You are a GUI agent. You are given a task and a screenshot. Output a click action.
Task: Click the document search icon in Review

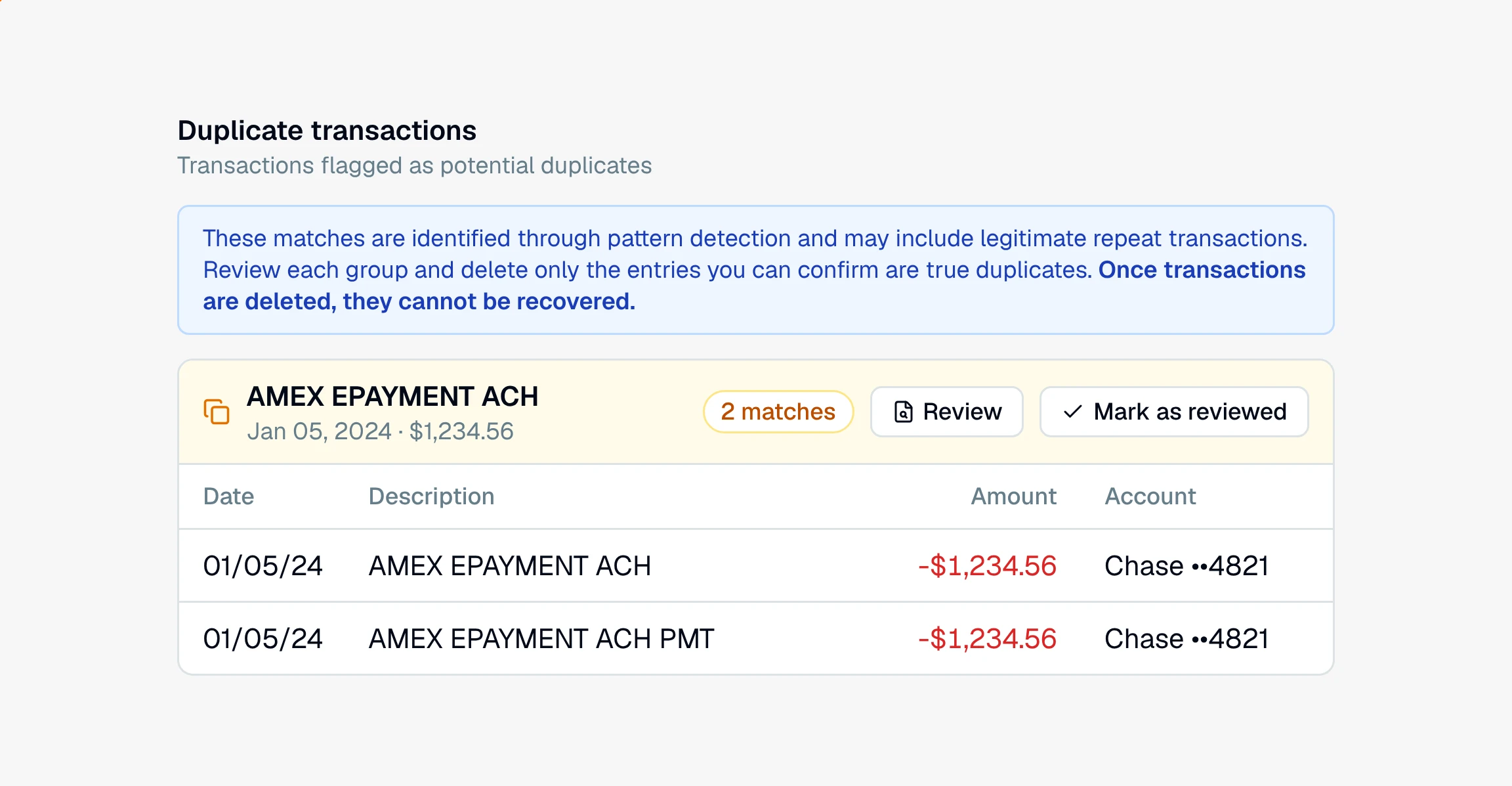coord(904,412)
